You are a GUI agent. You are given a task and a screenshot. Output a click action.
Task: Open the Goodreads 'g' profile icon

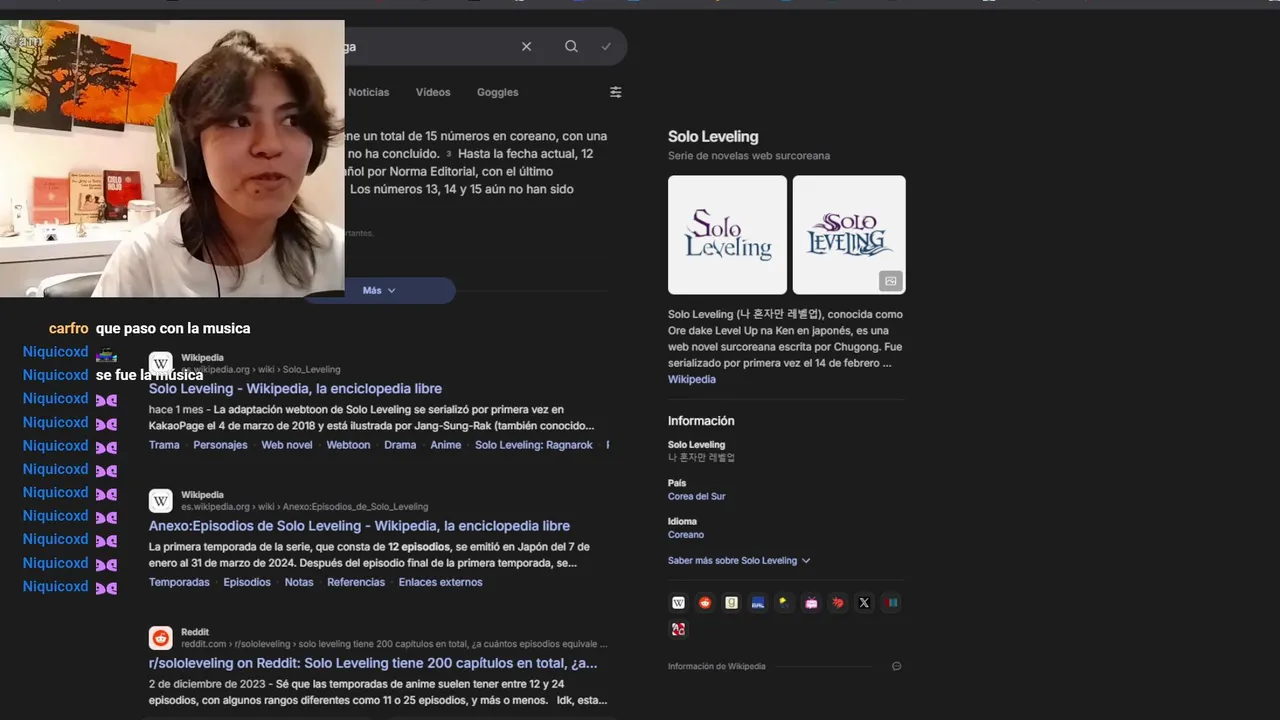click(x=731, y=602)
